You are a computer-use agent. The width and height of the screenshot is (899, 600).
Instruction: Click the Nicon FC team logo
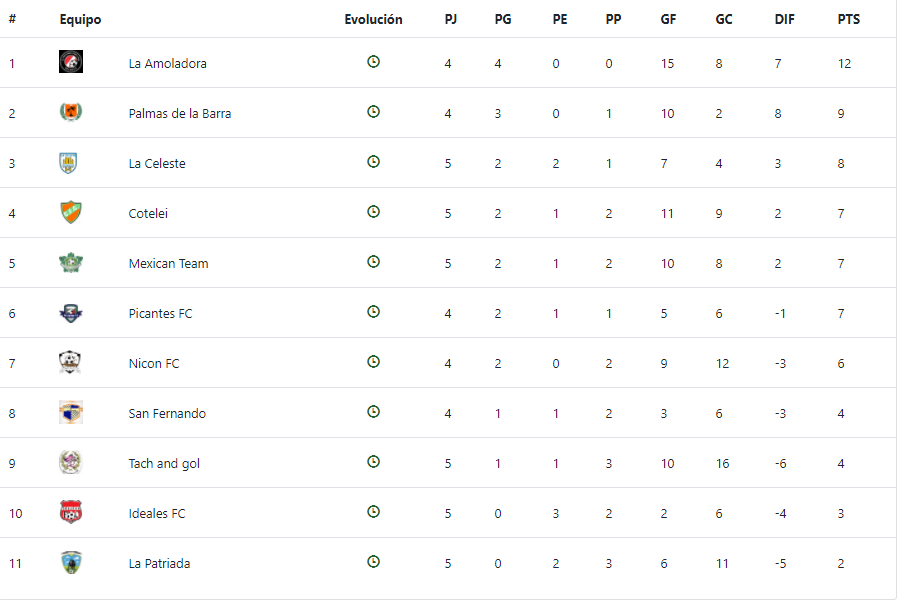tap(71, 363)
